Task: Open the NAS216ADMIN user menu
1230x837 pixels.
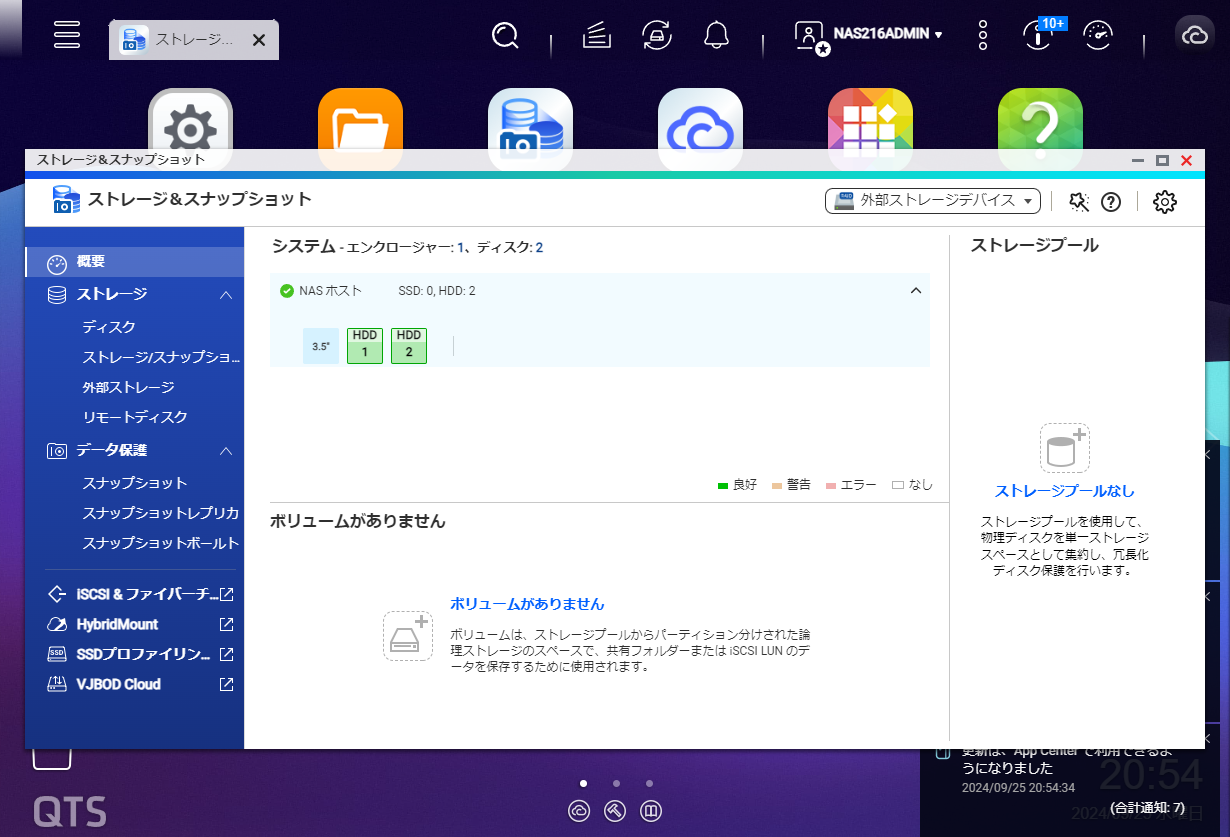Action: coord(868,34)
